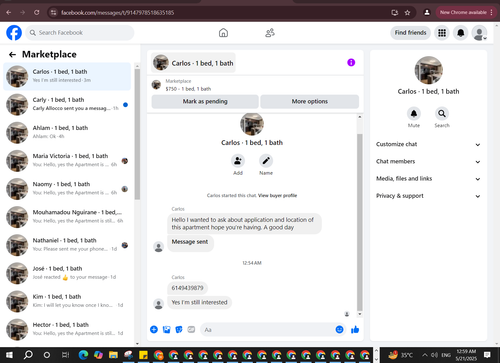This screenshot has width=500, height=363.
Task: Go back using the Marketplace arrow
Action: click(x=12, y=54)
